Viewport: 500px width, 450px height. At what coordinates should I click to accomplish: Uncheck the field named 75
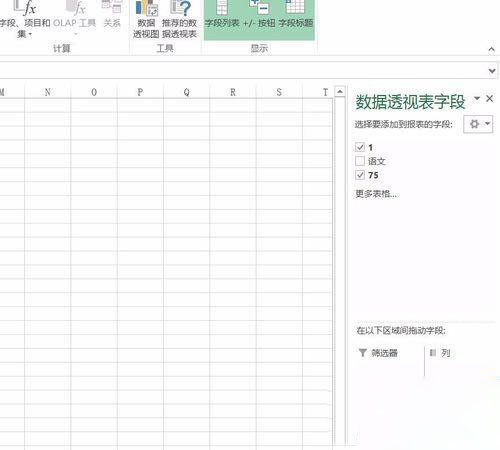coord(360,175)
